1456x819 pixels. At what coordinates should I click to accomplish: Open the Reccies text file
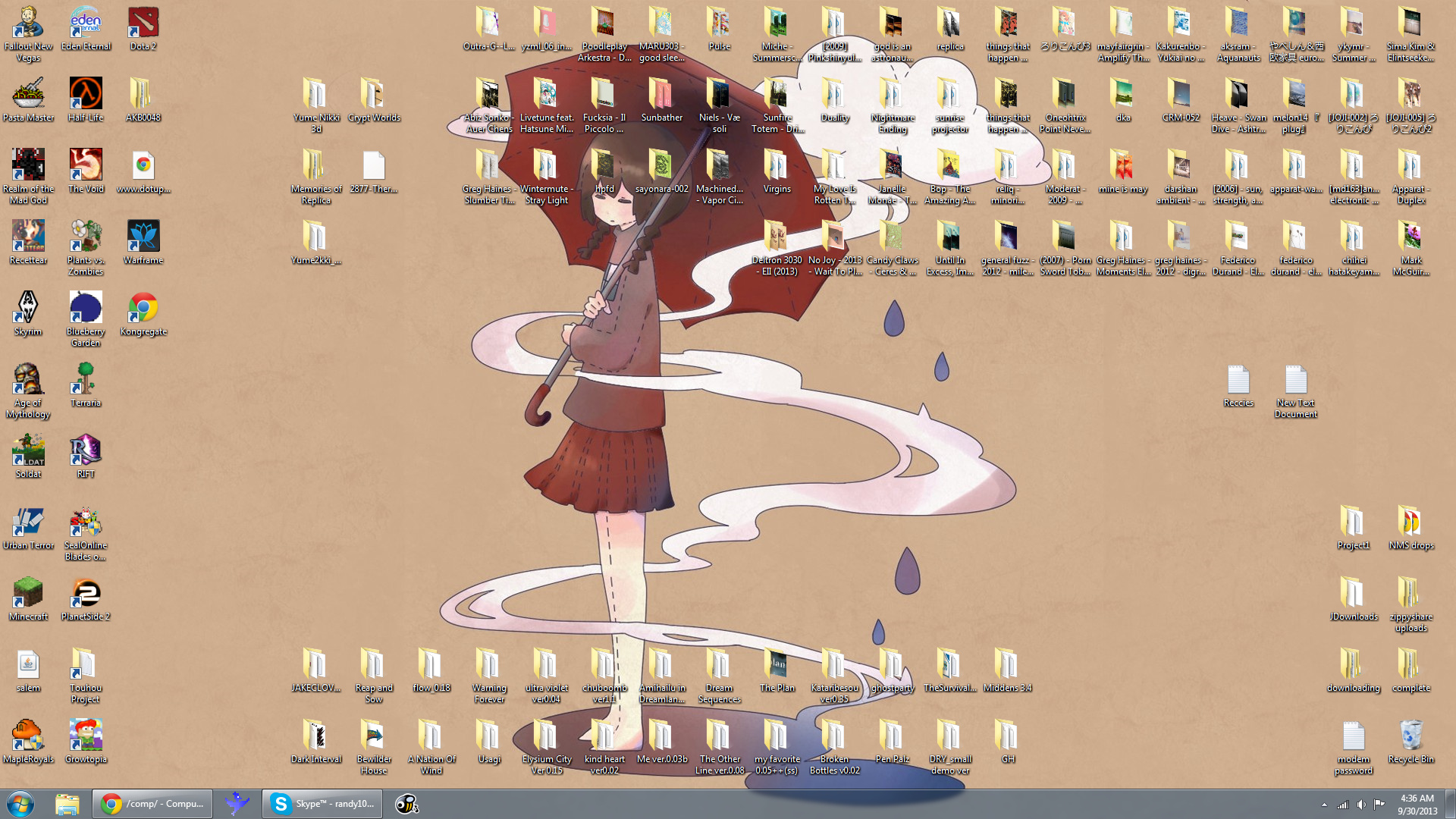pyautogui.click(x=1238, y=385)
